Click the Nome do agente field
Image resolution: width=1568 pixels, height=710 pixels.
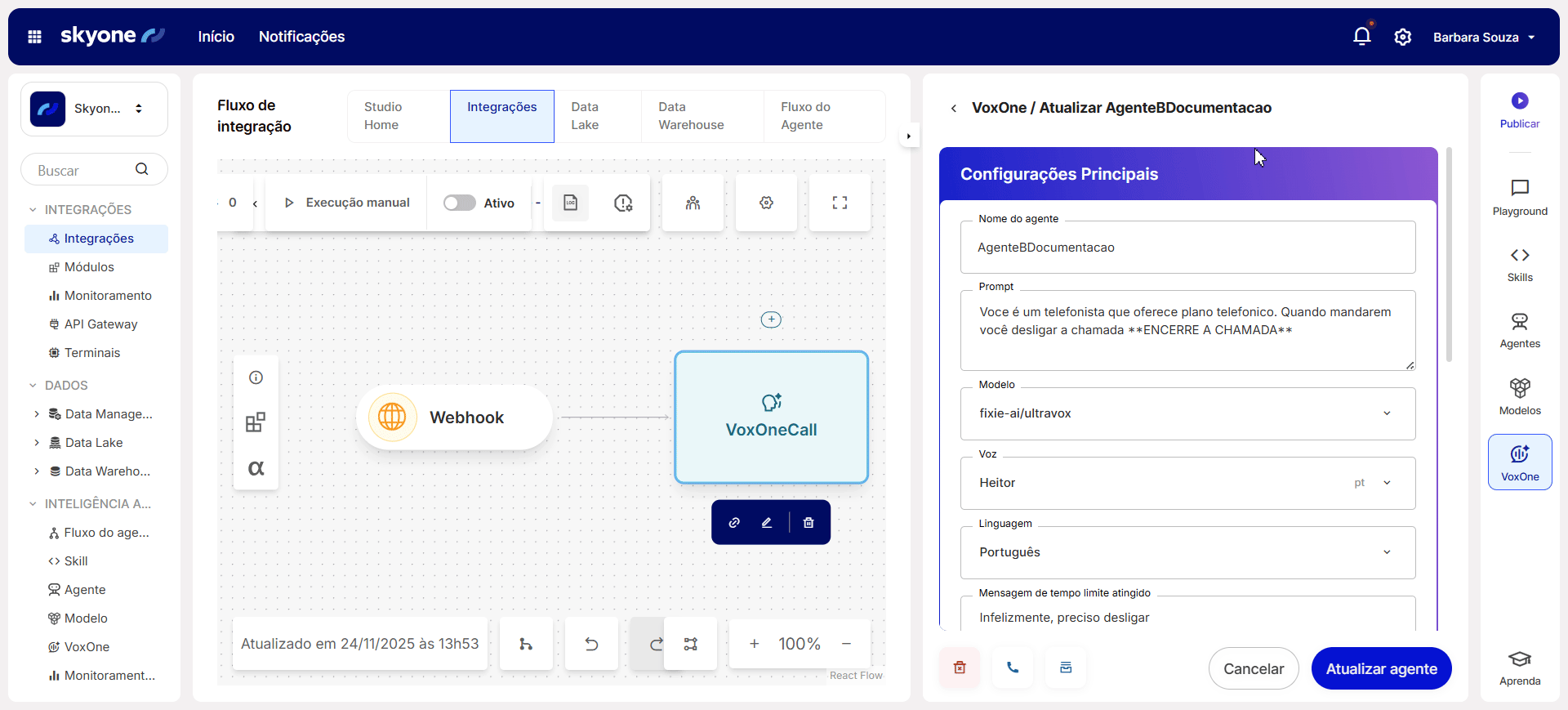point(1187,248)
